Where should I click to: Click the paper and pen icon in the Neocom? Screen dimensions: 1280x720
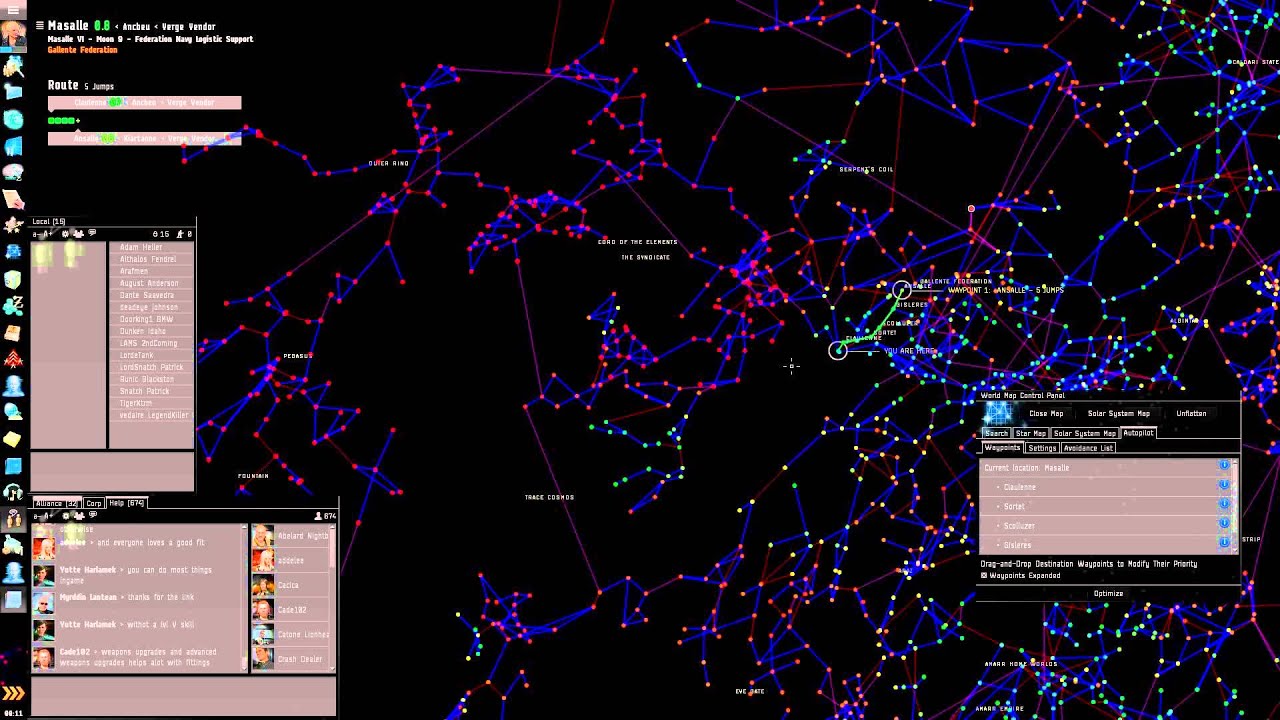(13, 198)
